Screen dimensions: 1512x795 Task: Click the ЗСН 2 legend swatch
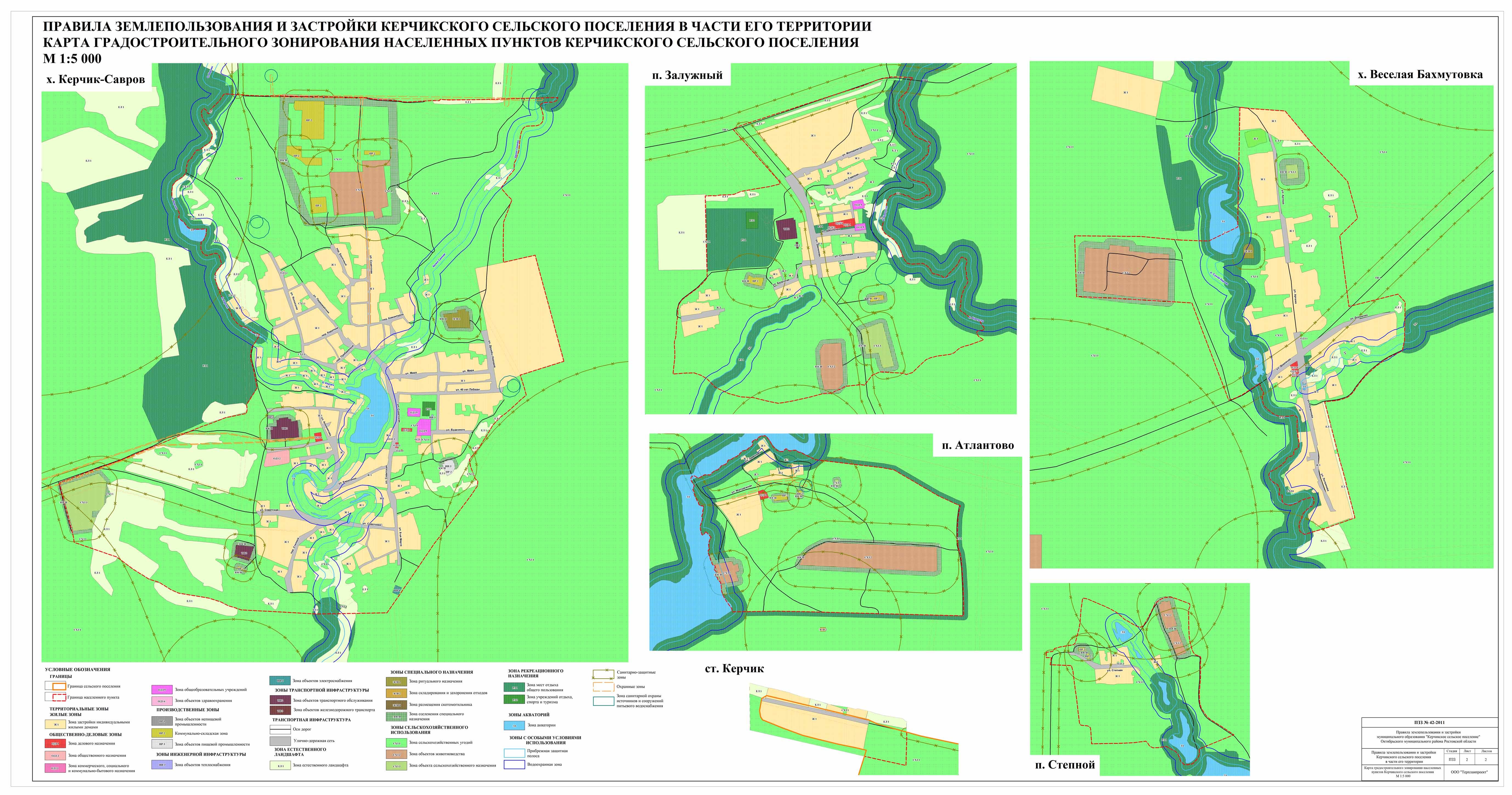pos(396,694)
